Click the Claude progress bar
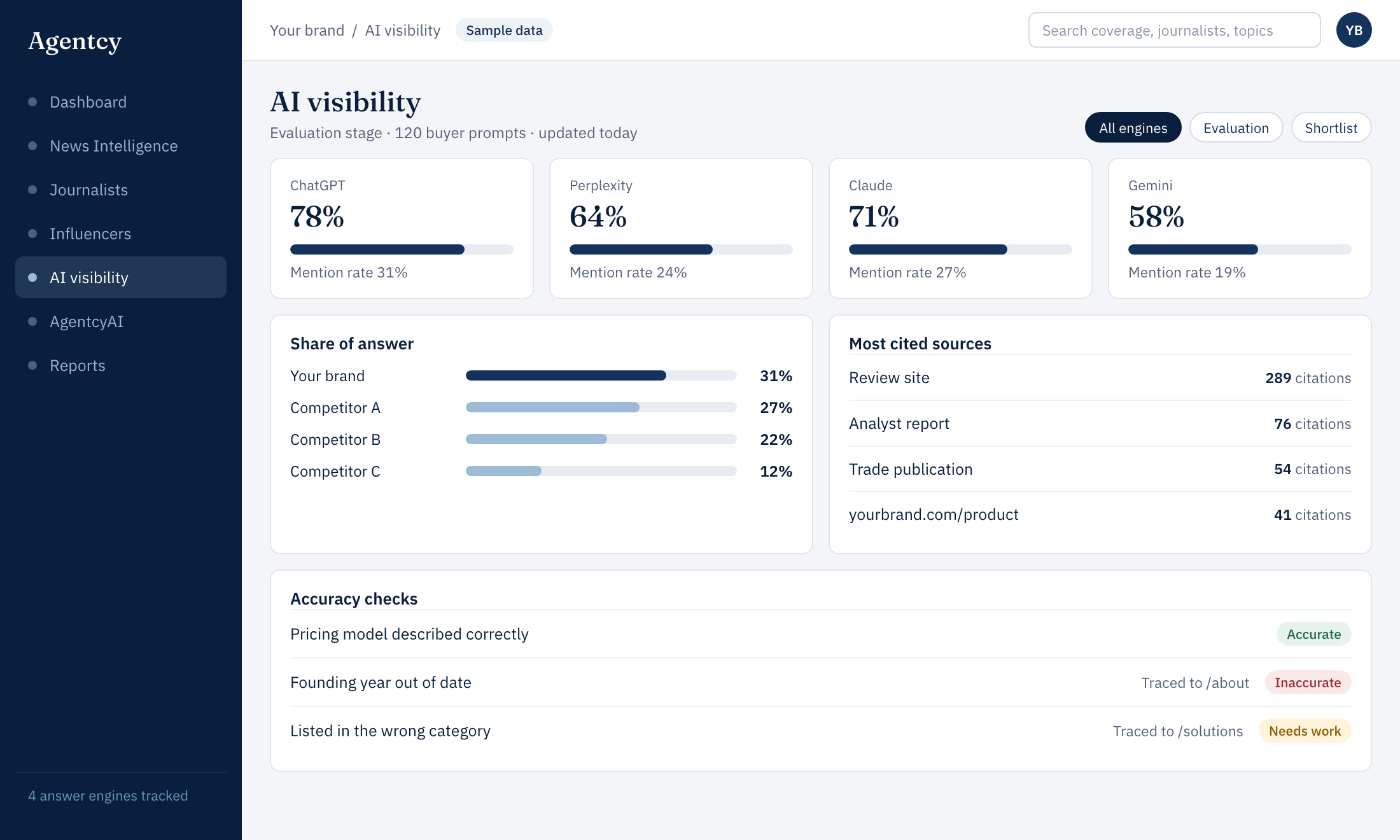Screen dimensions: 1400x840 (x=960, y=249)
